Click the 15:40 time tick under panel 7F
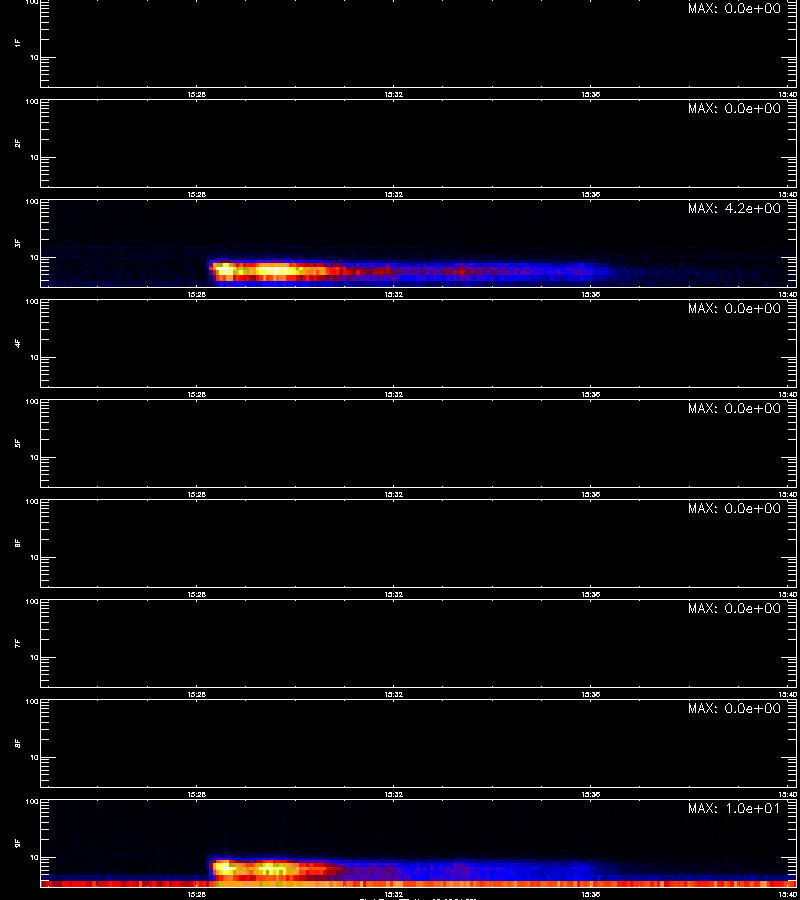Screen dimensions: 800x900 (x=788, y=695)
